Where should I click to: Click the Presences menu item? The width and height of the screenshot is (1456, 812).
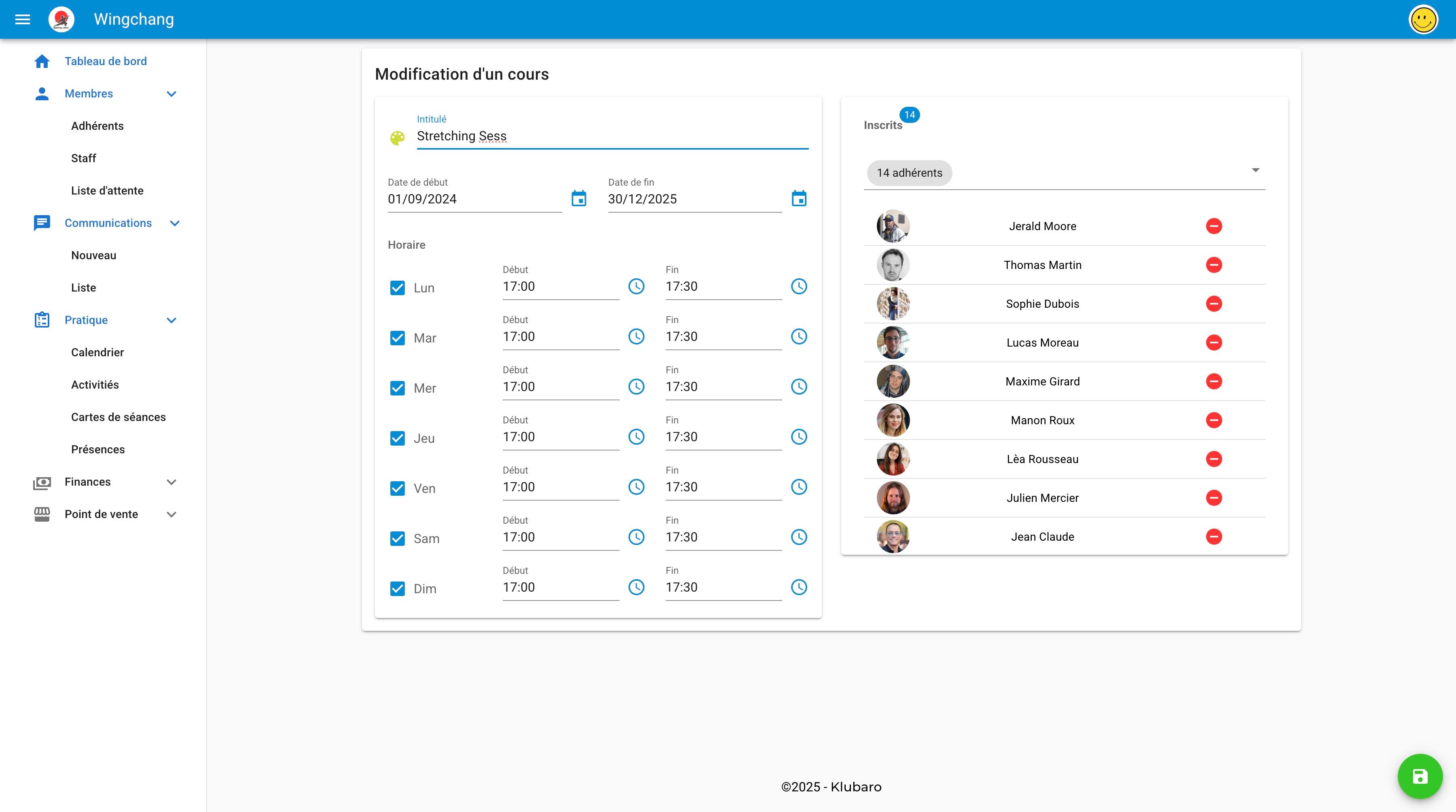(x=97, y=449)
